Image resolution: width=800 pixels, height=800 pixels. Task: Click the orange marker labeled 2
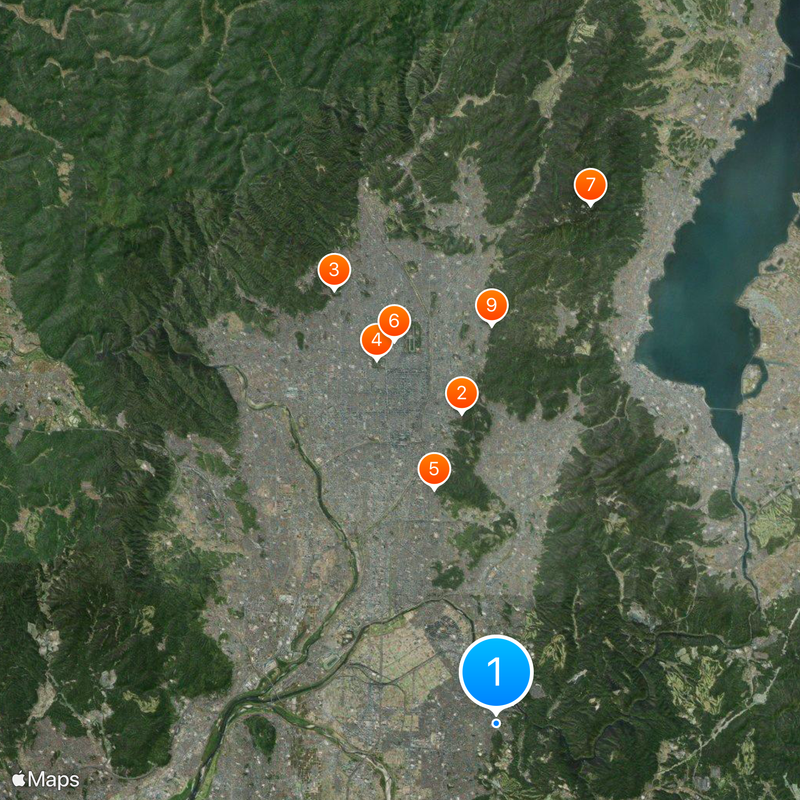click(x=461, y=393)
